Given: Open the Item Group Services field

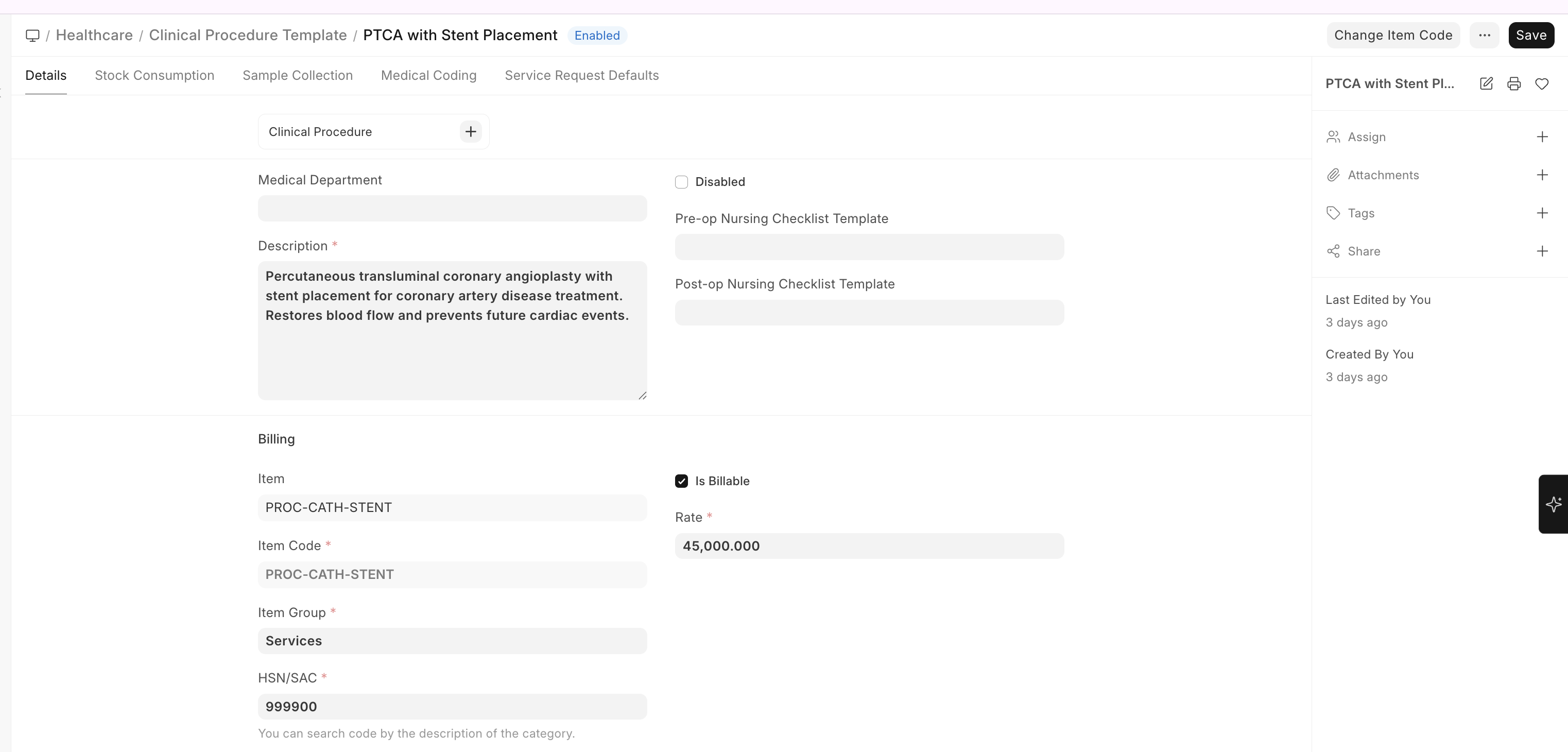Looking at the screenshot, I should coord(452,641).
